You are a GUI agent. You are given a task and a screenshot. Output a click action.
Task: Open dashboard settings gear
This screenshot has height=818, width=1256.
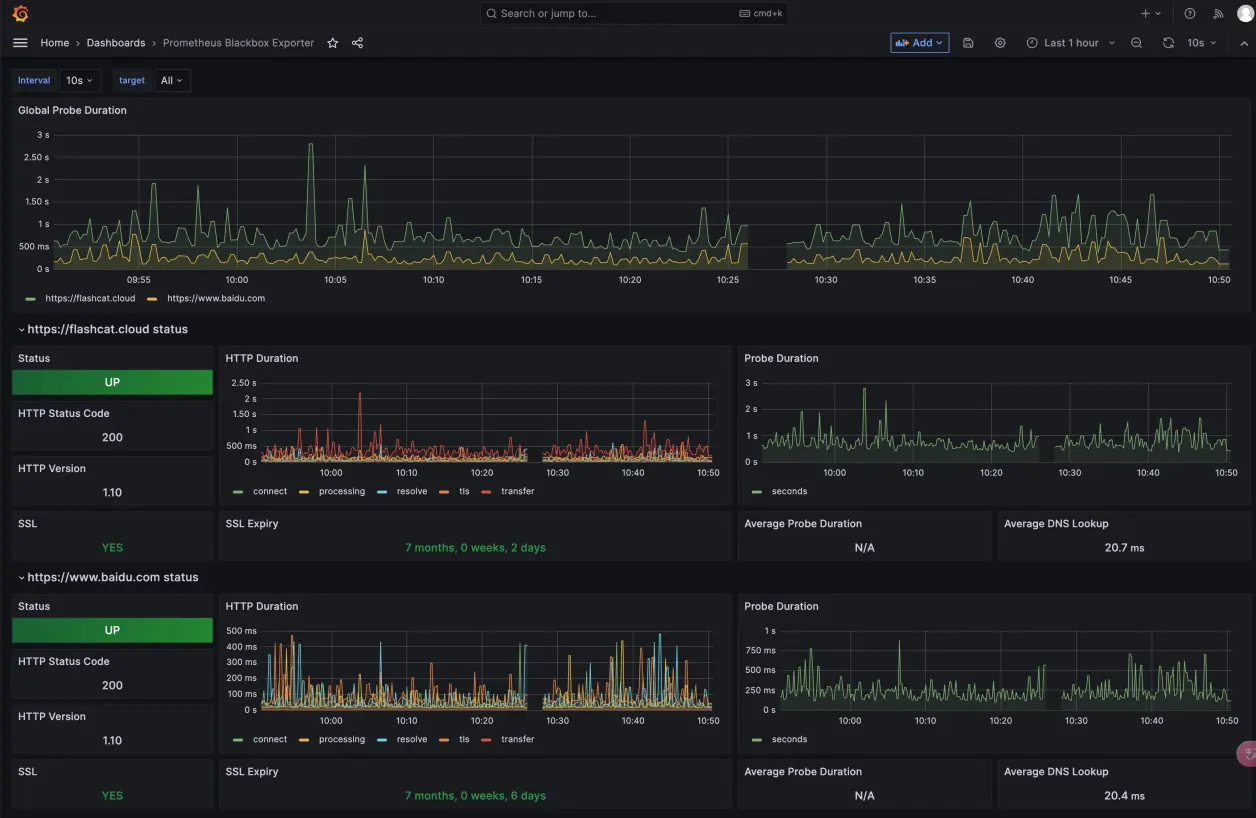pyautogui.click(x=1000, y=43)
